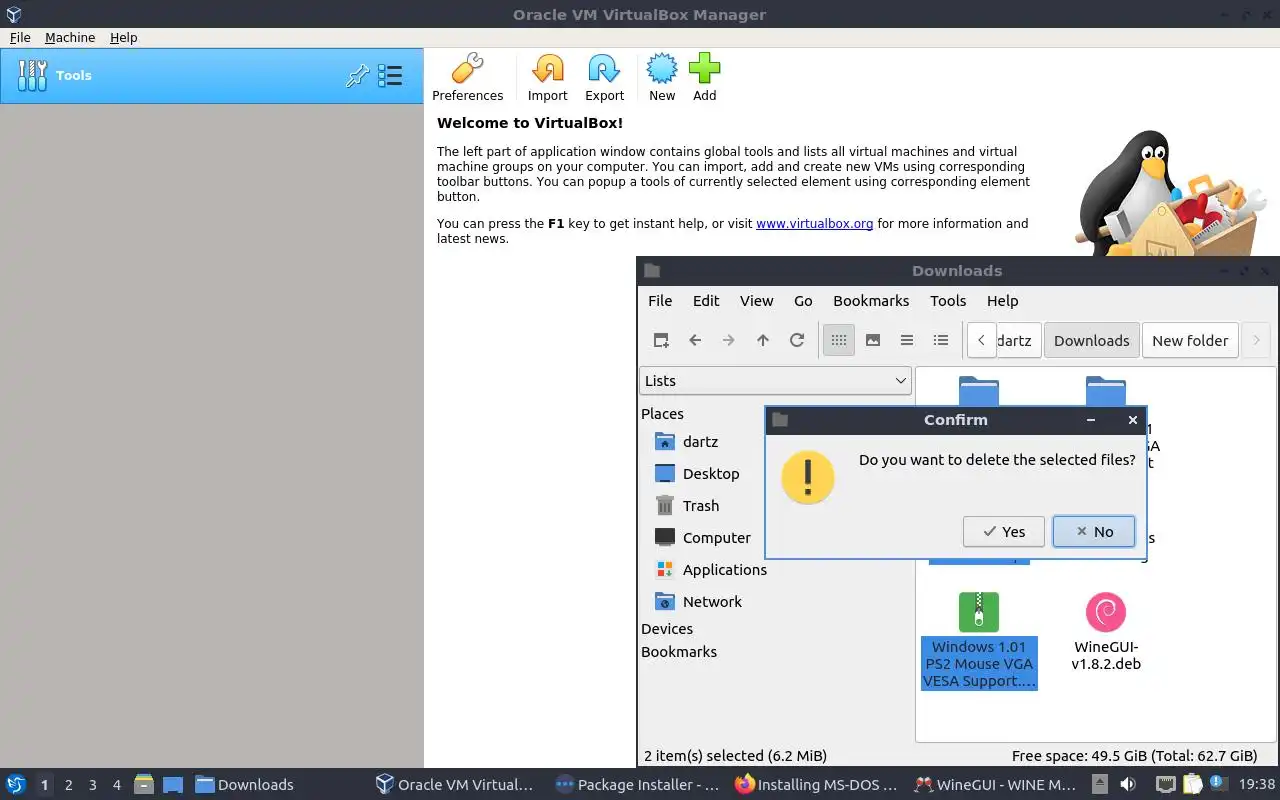
Task: Pin the Tools pane with pushpin icon
Action: click(x=357, y=76)
